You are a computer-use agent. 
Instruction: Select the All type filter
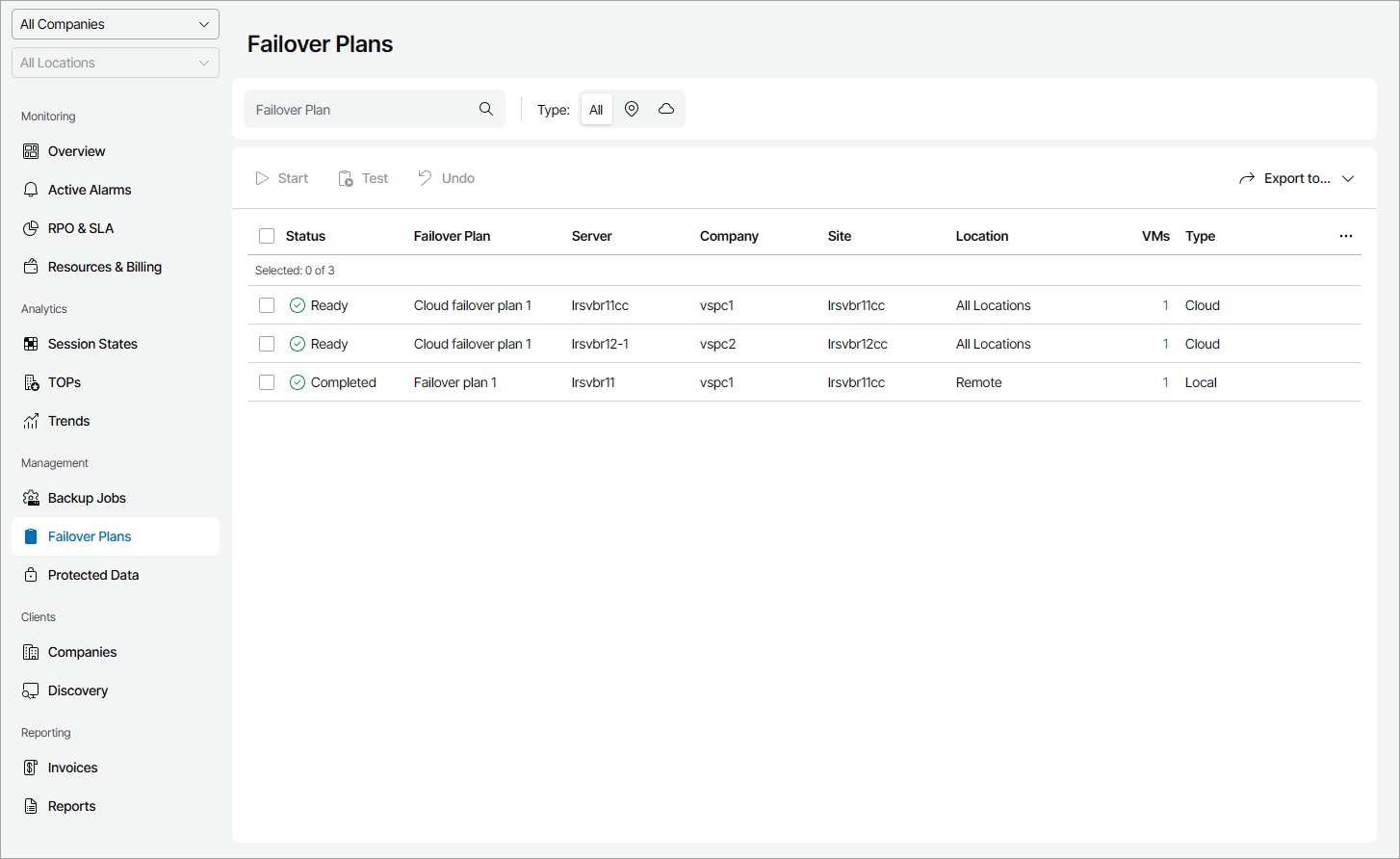(596, 110)
